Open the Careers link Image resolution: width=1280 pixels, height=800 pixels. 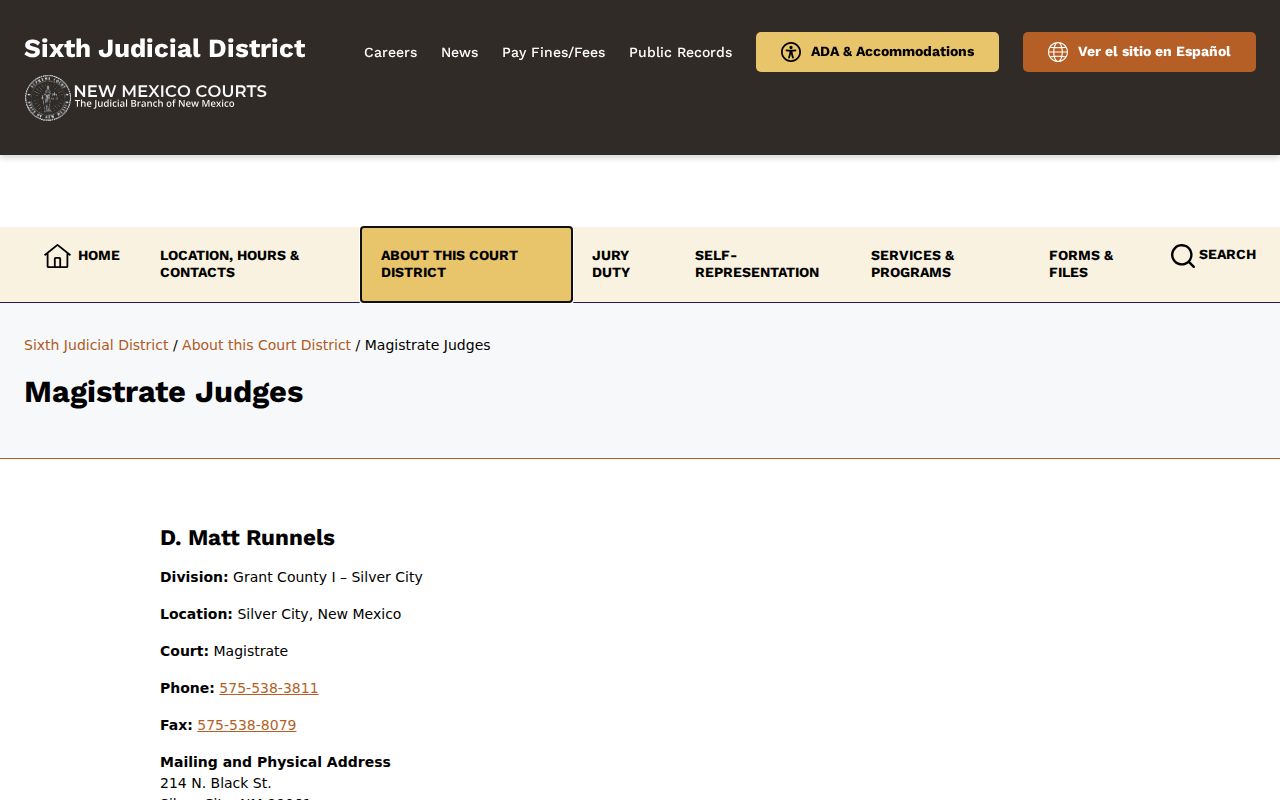(390, 52)
